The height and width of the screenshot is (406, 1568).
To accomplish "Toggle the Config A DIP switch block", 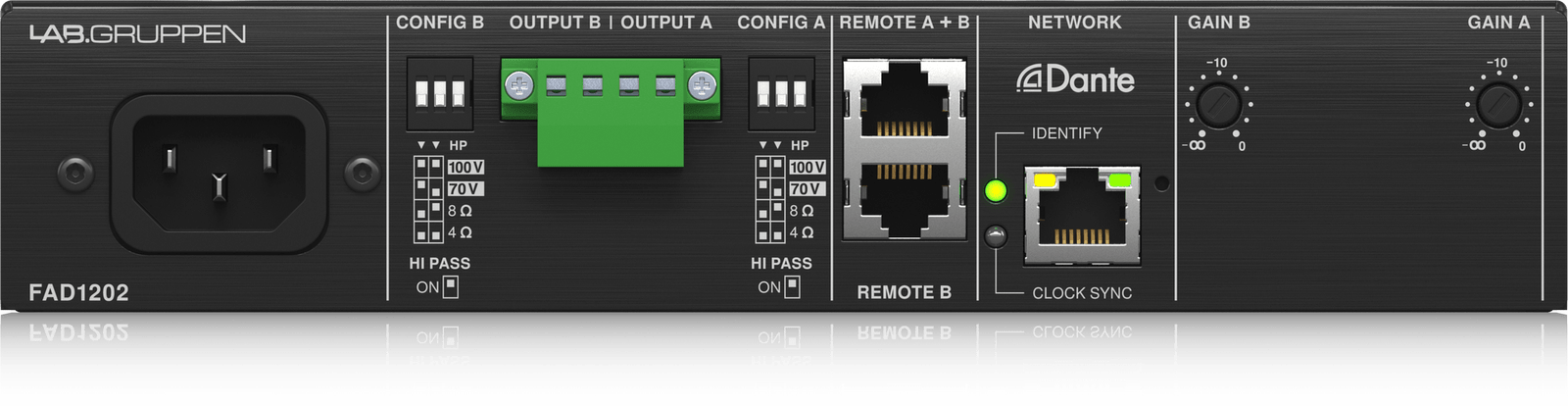I will point(781,93).
